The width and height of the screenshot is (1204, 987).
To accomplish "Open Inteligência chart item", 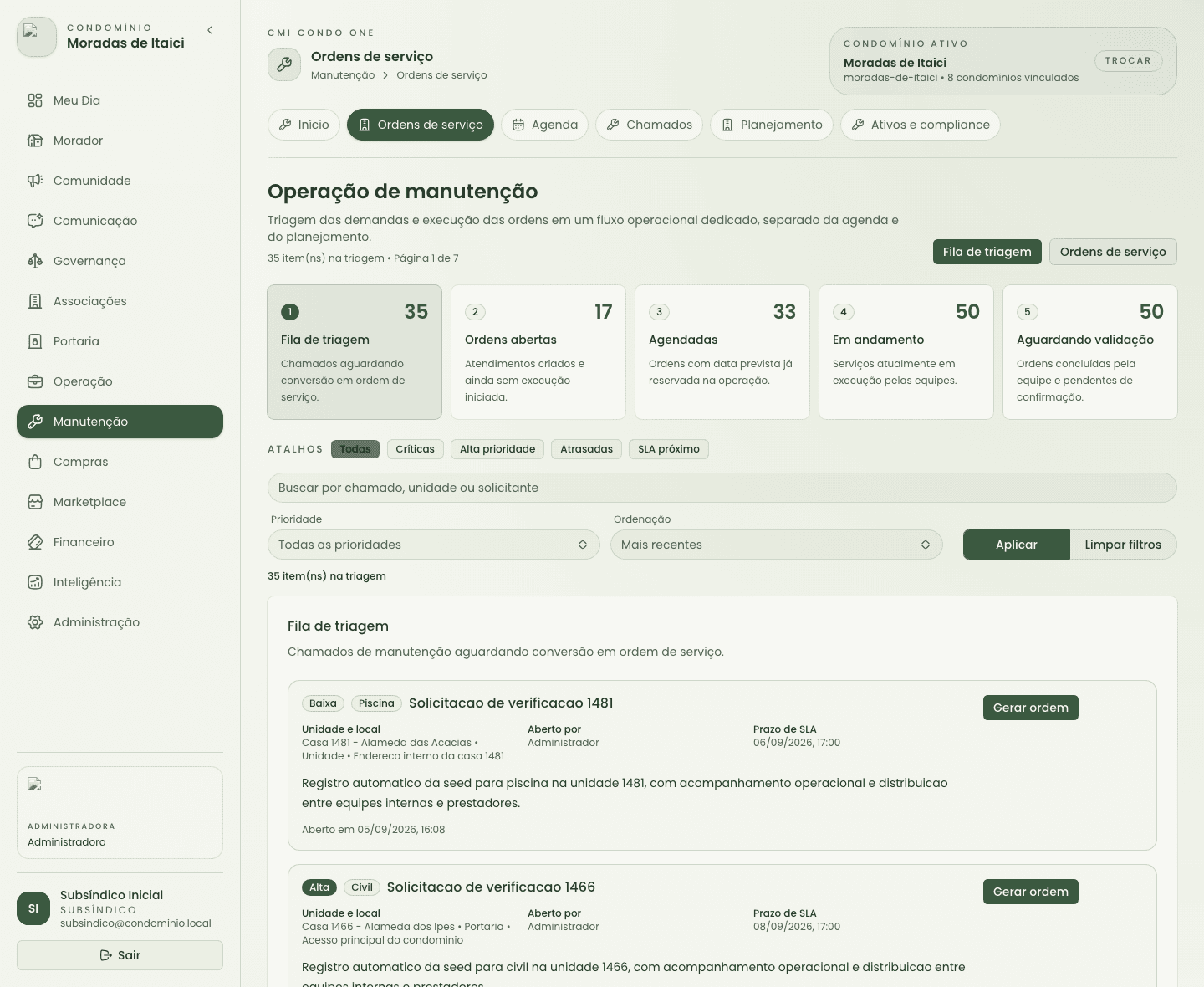I will click(120, 582).
